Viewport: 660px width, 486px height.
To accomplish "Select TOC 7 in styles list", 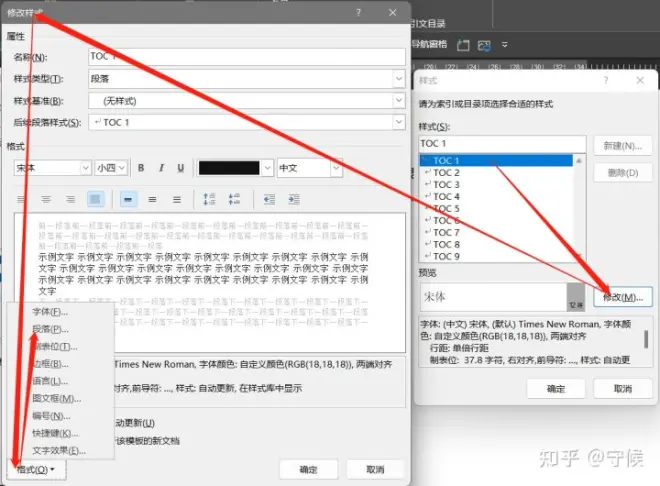I will click(496, 233).
